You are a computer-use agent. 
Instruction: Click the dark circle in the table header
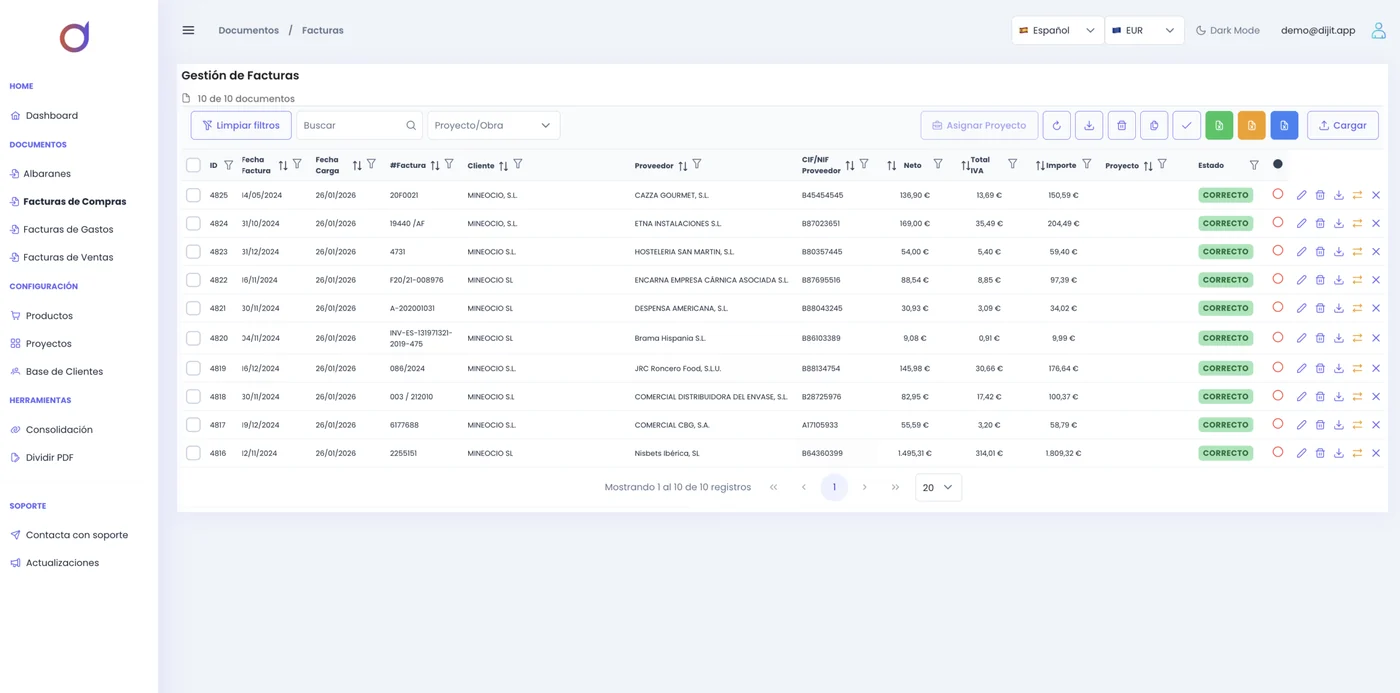coord(1278,164)
